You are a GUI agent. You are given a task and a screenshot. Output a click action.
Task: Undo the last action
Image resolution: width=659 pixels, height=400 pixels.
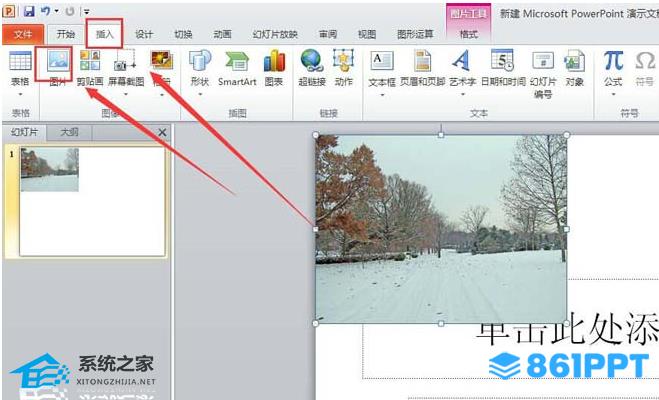[45, 11]
